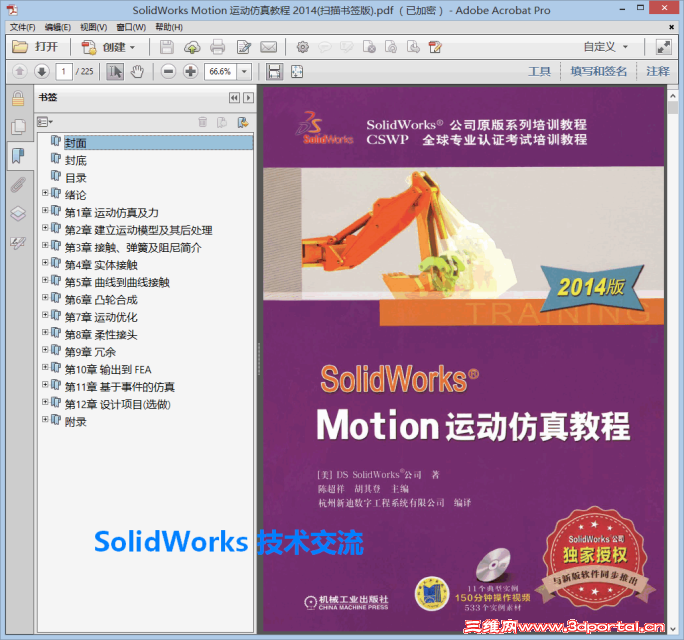The height and width of the screenshot is (640, 684).
Task: Go to previous page with the up arrow
Action: tap(19, 71)
